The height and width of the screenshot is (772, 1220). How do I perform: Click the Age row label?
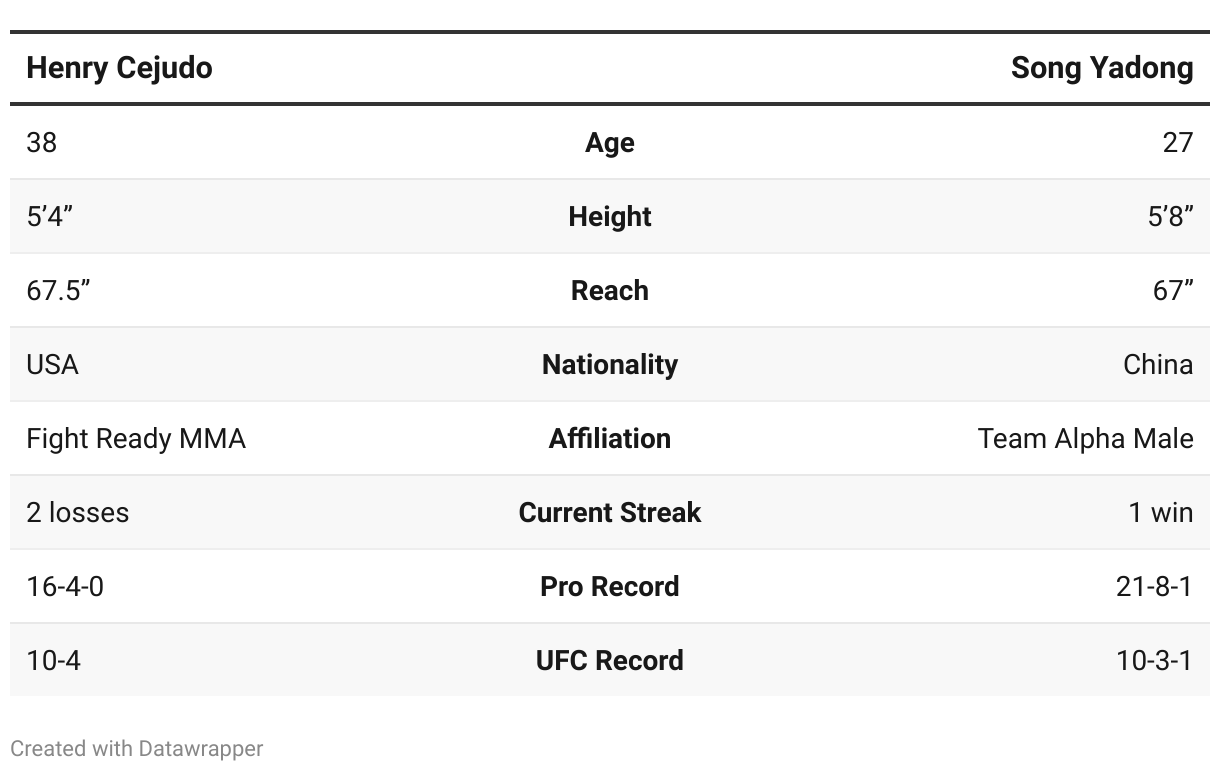pos(609,143)
